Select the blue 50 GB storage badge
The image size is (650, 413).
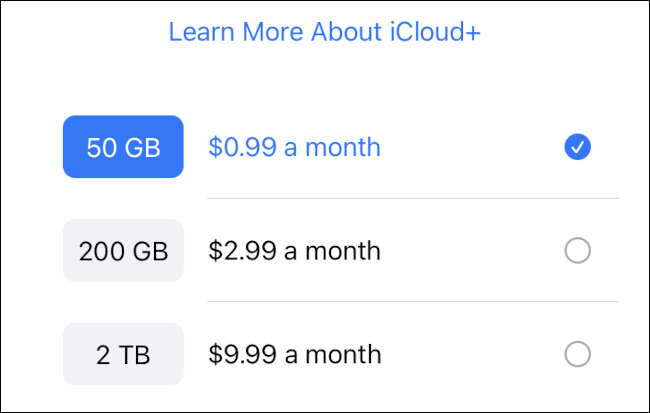point(123,147)
